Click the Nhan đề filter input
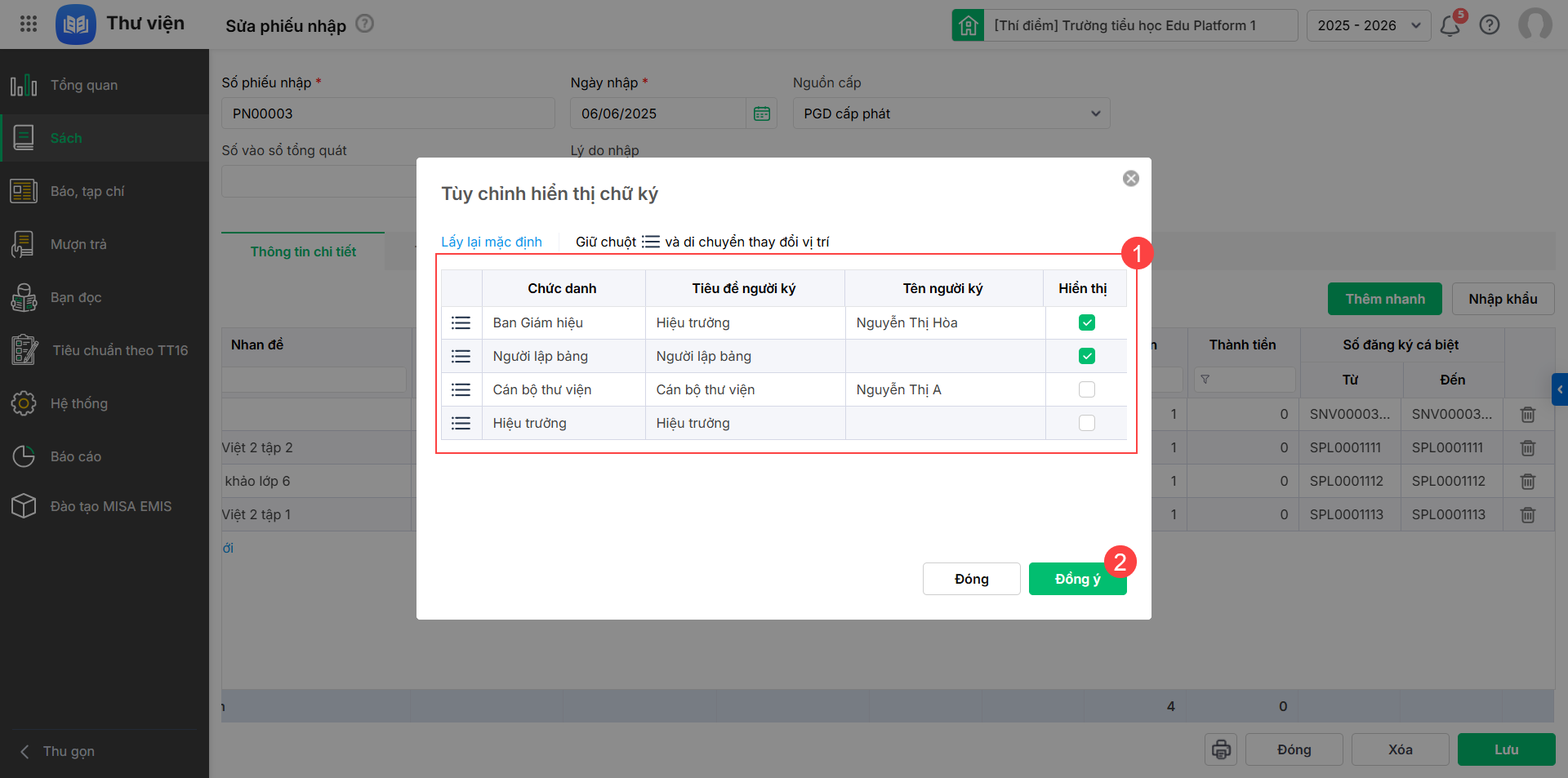 (x=314, y=380)
